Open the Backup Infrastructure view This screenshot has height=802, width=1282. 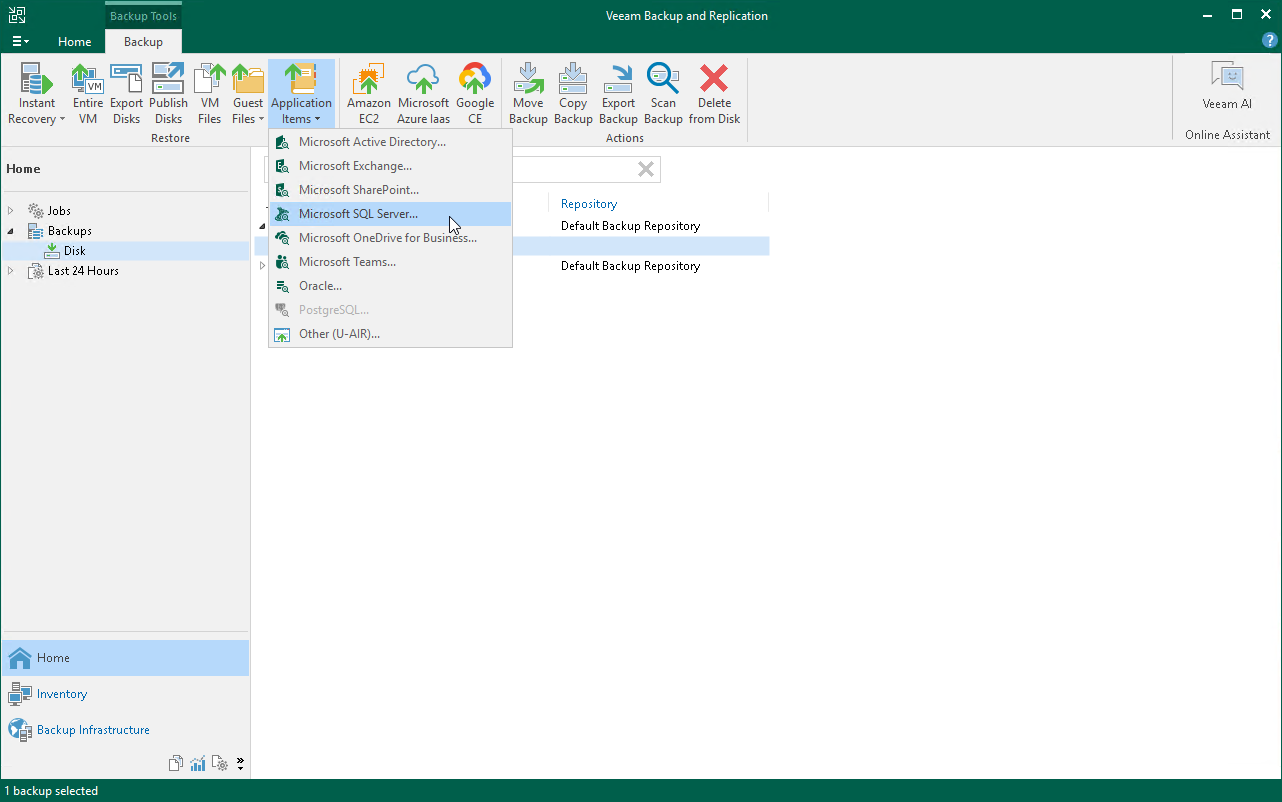pyautogui.click(x=125, y=730)
